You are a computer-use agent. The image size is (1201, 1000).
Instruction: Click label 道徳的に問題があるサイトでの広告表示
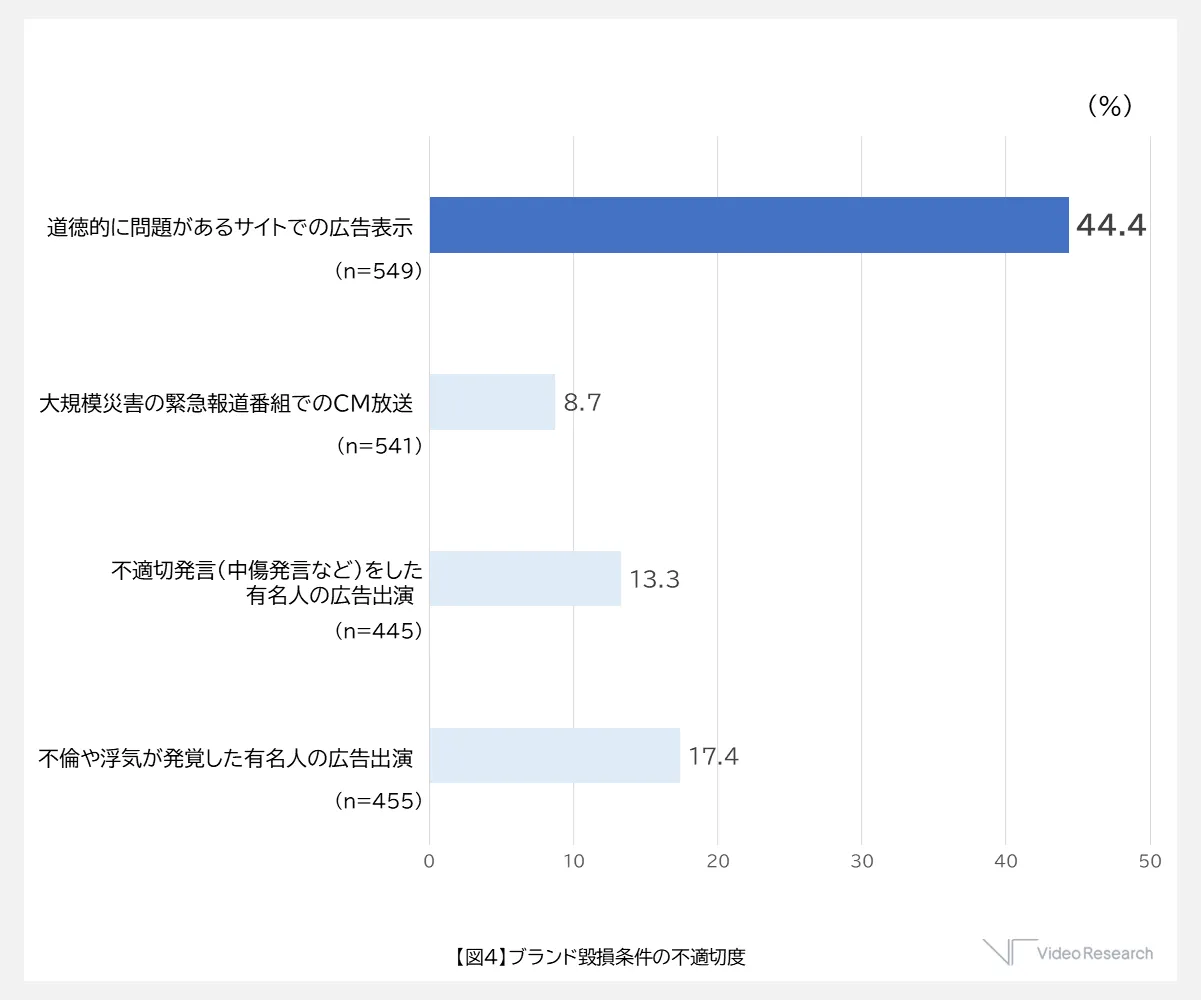click(x=230, y=227)
